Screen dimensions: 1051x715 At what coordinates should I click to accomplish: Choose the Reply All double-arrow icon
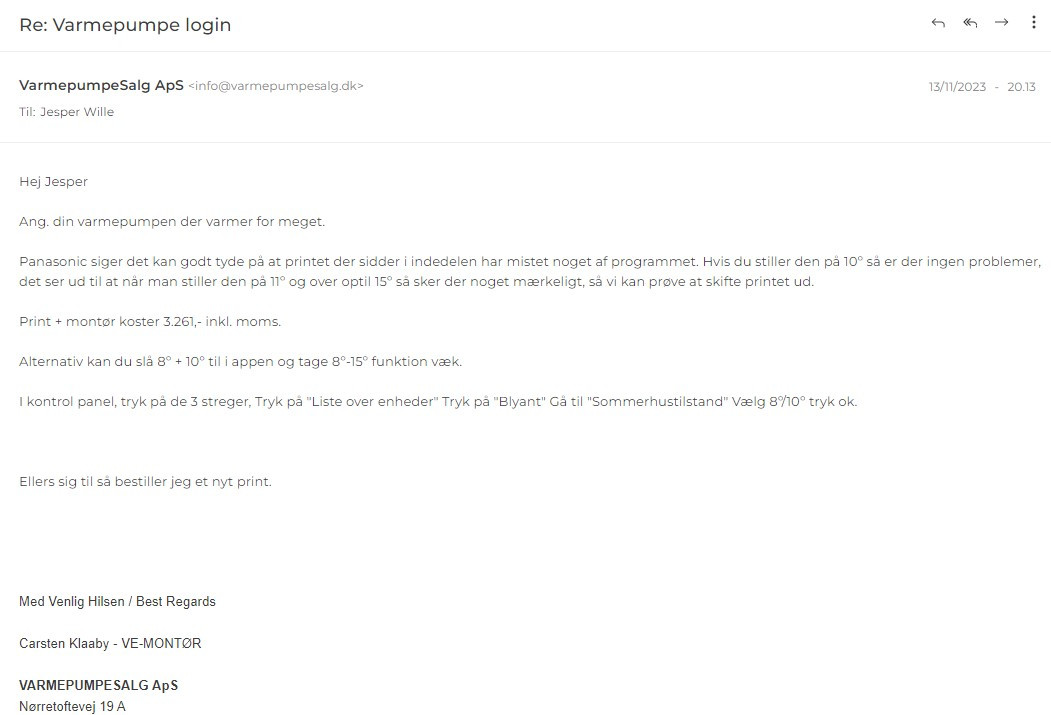click(970, 23)
